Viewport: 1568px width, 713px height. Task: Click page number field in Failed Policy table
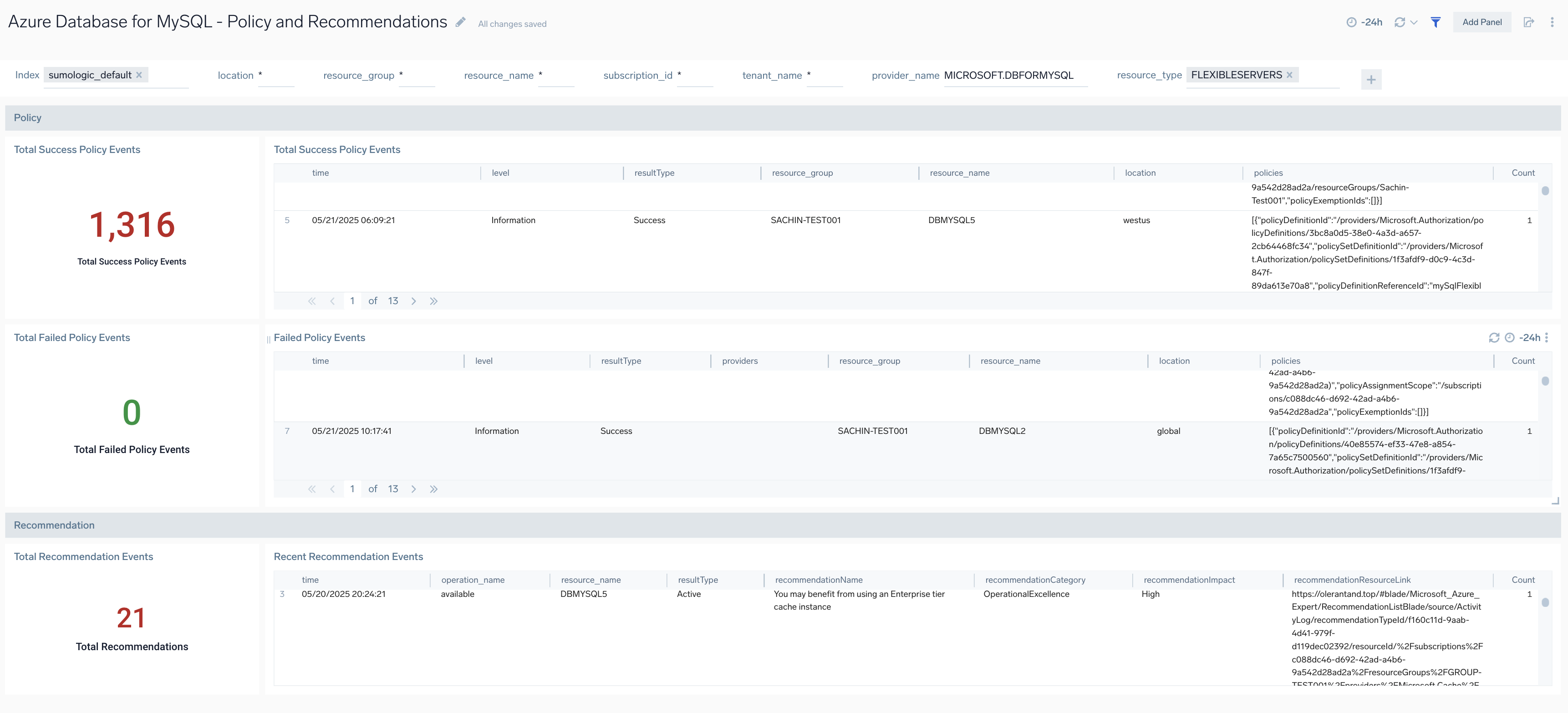coord(352,489)
